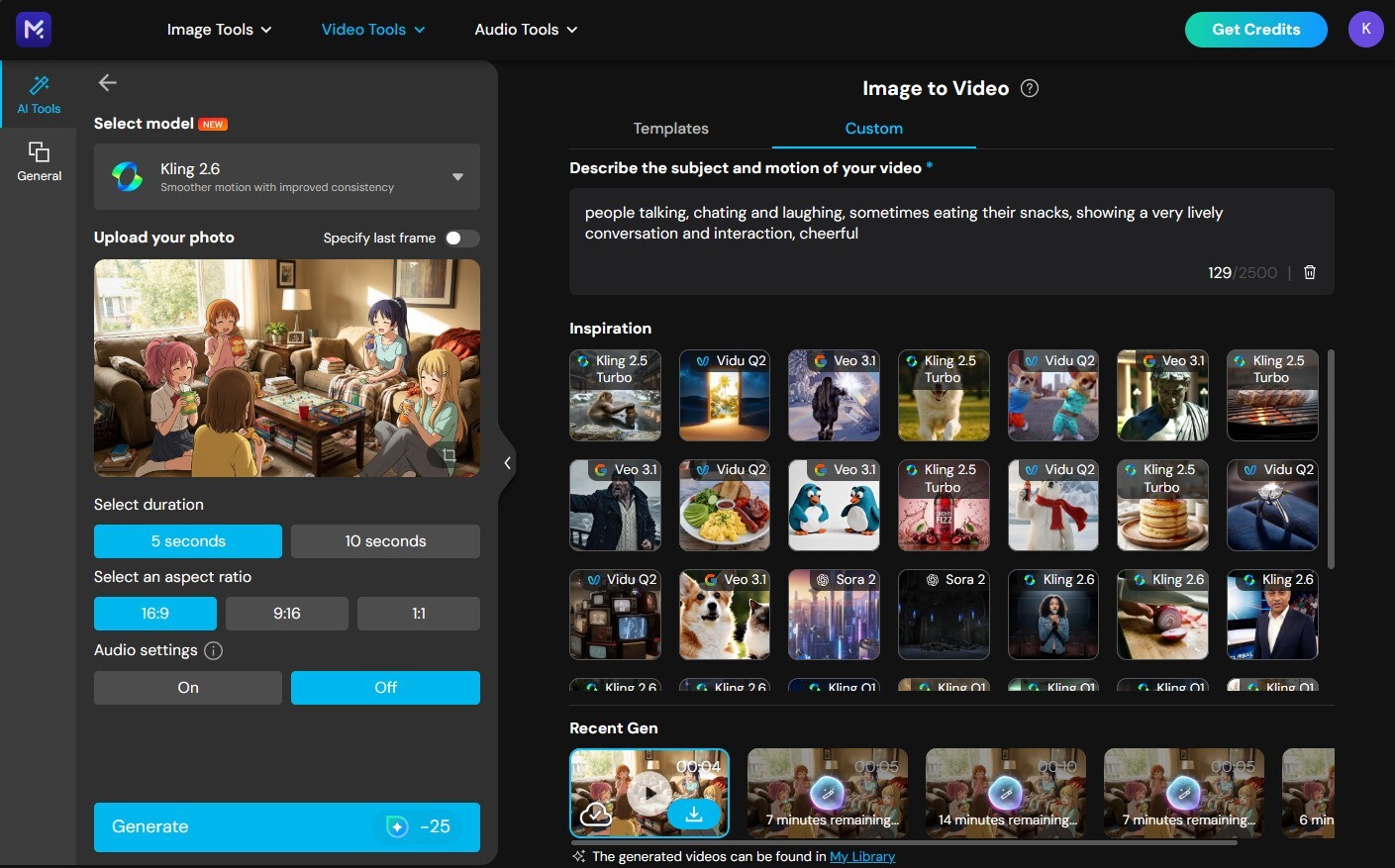
Task: Play the first Recent Gen video
Action: pyautogui.click(x=649, y=792)
